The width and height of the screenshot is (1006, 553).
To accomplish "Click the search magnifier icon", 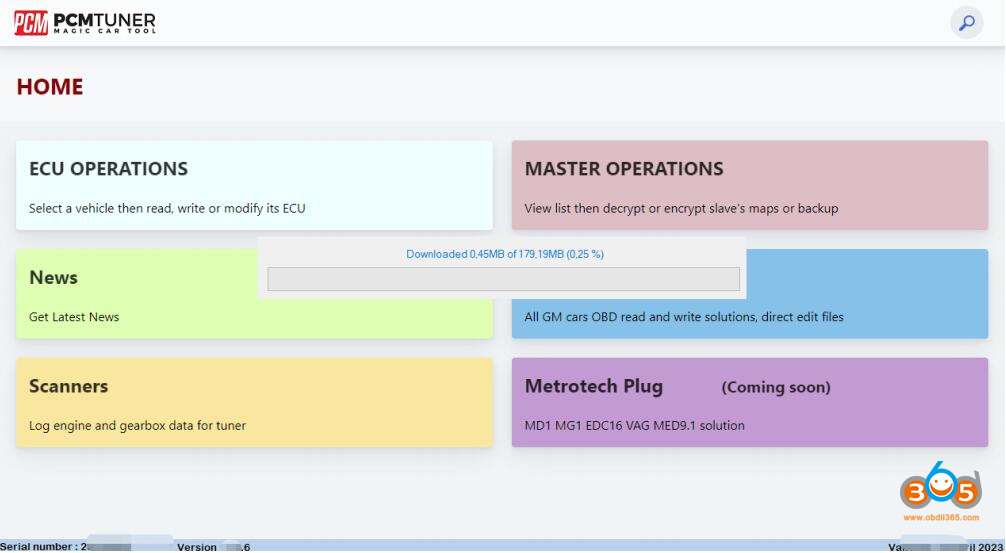I will (x=966, y=22).
